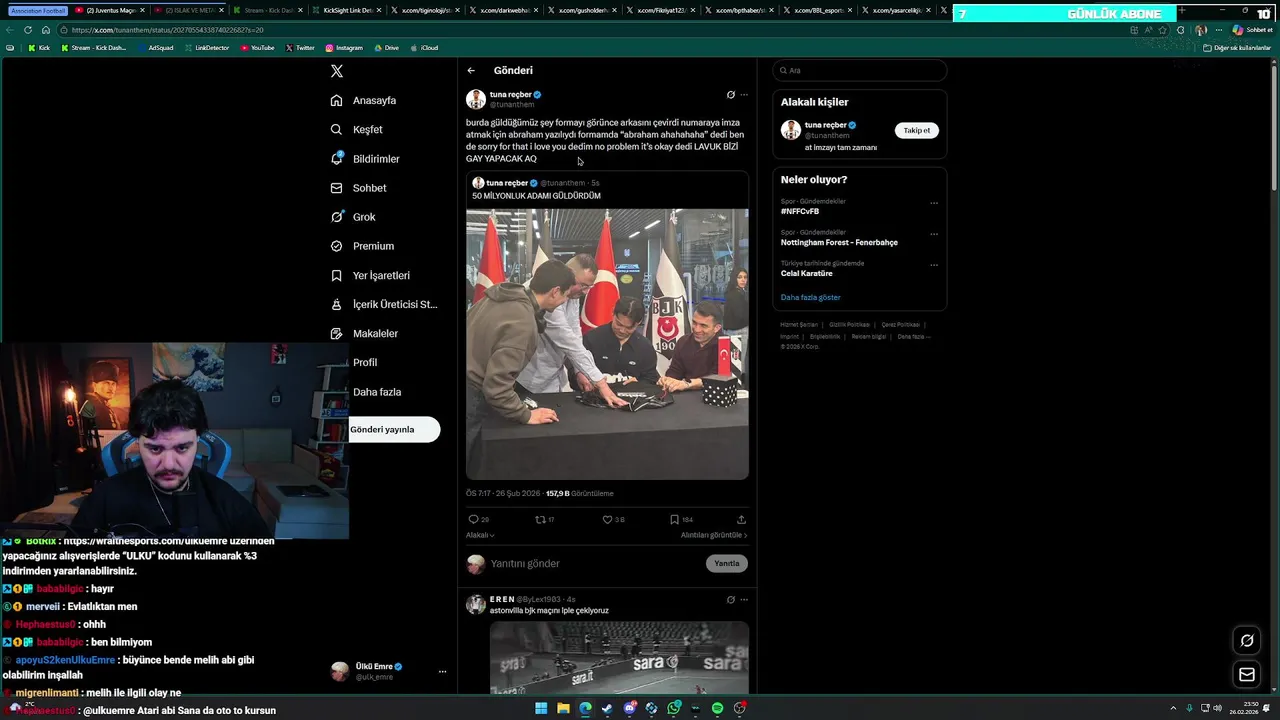Open options for Nottingham Forest trend
Viewport: 1280px width, 720px height.
pos(934,234)
